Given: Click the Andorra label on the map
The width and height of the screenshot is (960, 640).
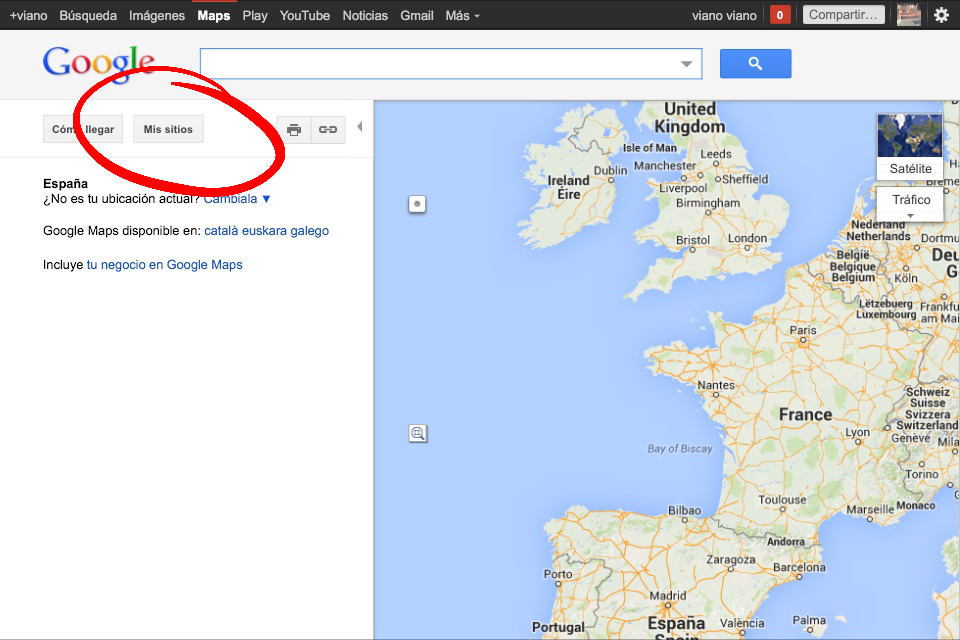Looking at the screenshot, I should point(786,541).
